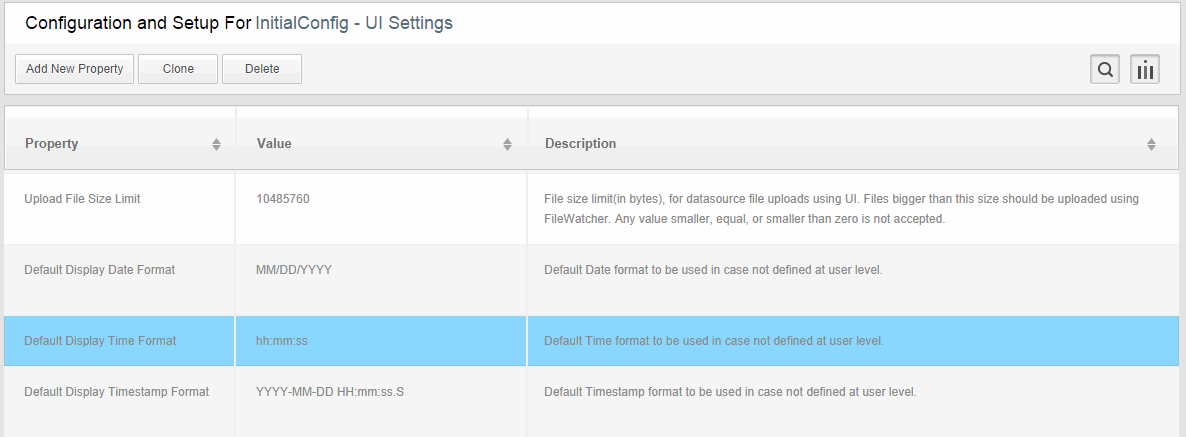Screen dimensions: 1186x437
Task: Open the search magnifier icon
Action: [1105, 70]
